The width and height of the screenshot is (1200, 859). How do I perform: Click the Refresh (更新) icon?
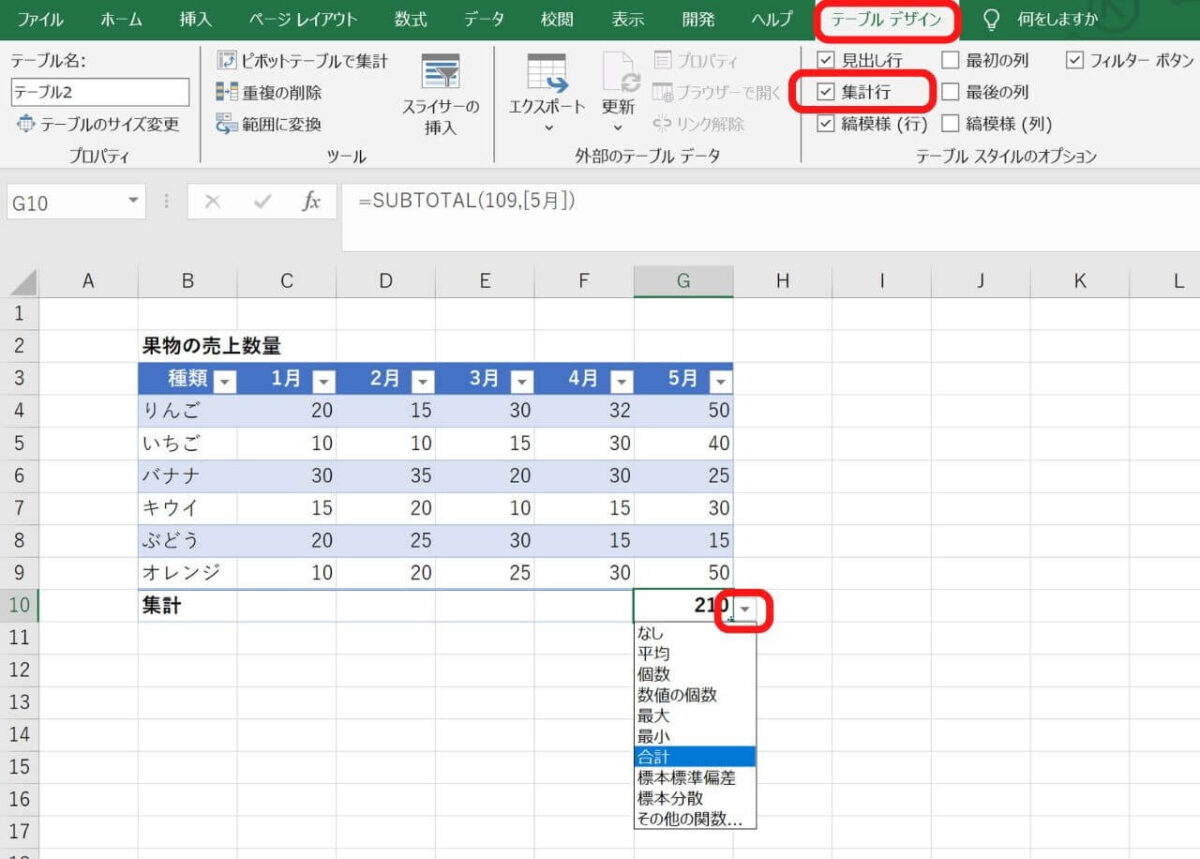pyautogui.click(x=620, y=74)
